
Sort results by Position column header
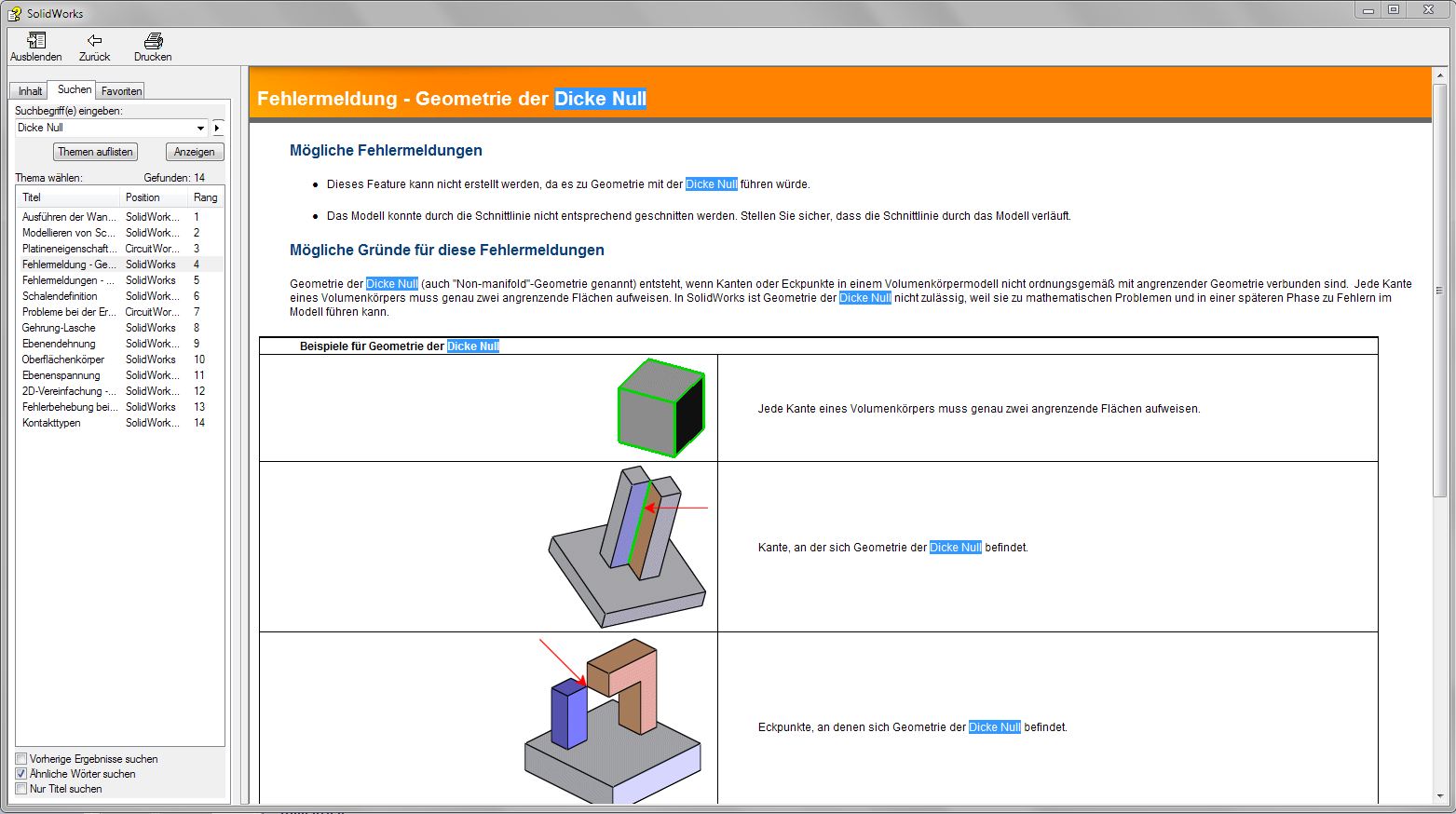click(x=154, y=197)
